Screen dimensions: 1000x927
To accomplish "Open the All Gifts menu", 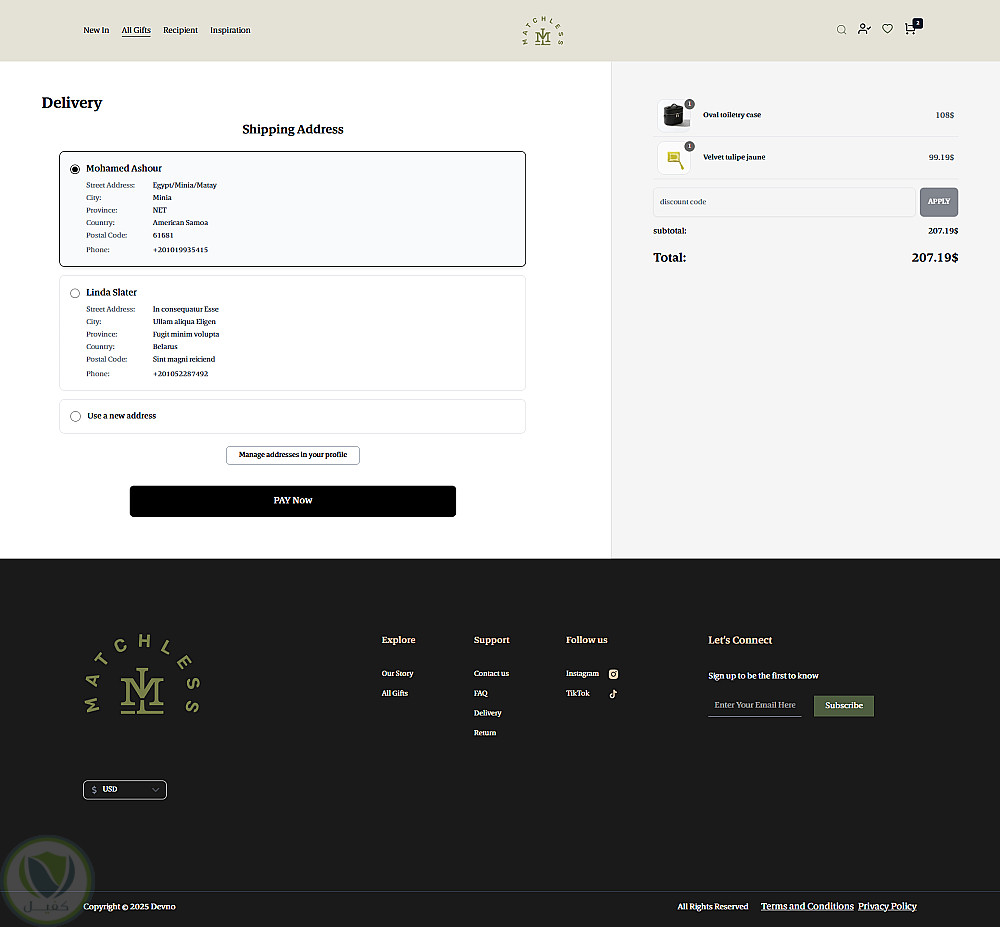I will [136, 30].
